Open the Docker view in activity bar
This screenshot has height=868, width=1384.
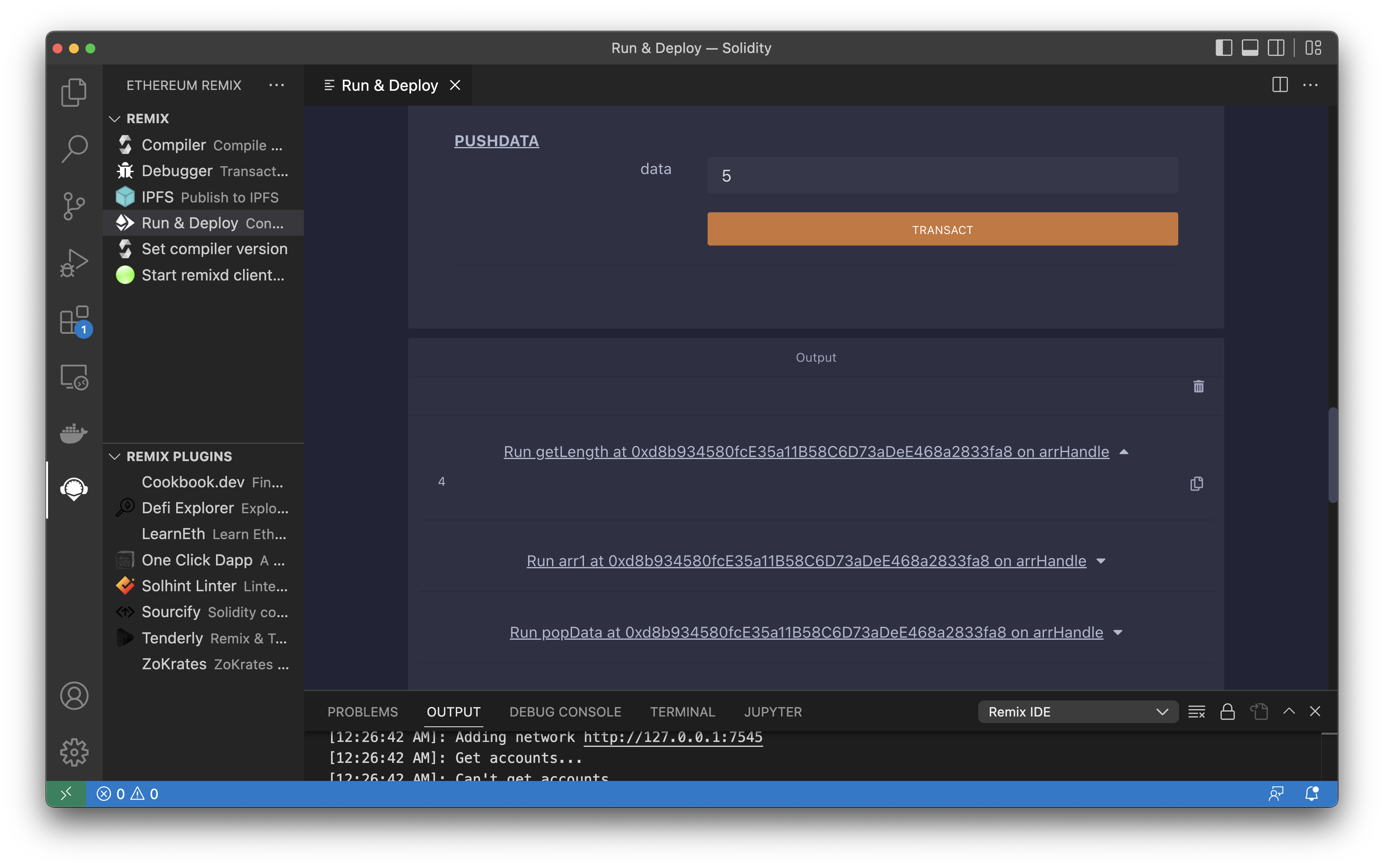click(x=74, y=433)
